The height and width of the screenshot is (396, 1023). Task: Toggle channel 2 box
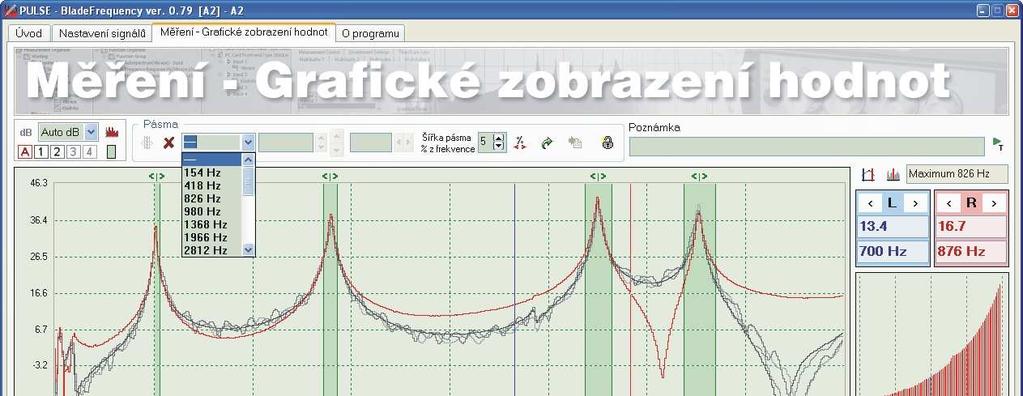click(57, 152)
